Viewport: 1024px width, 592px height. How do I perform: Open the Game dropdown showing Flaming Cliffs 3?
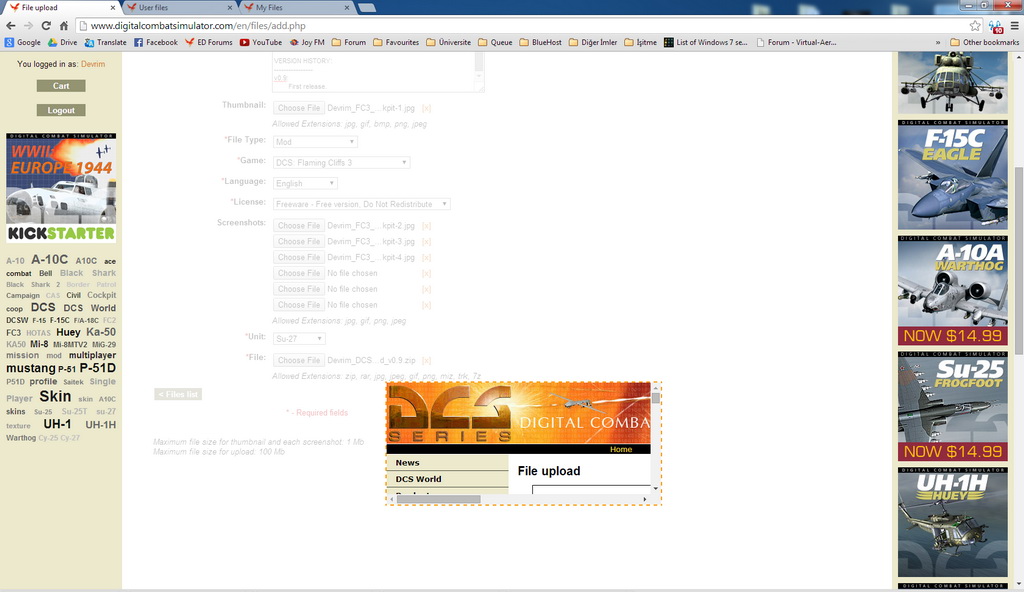click(x=341, y=163)
